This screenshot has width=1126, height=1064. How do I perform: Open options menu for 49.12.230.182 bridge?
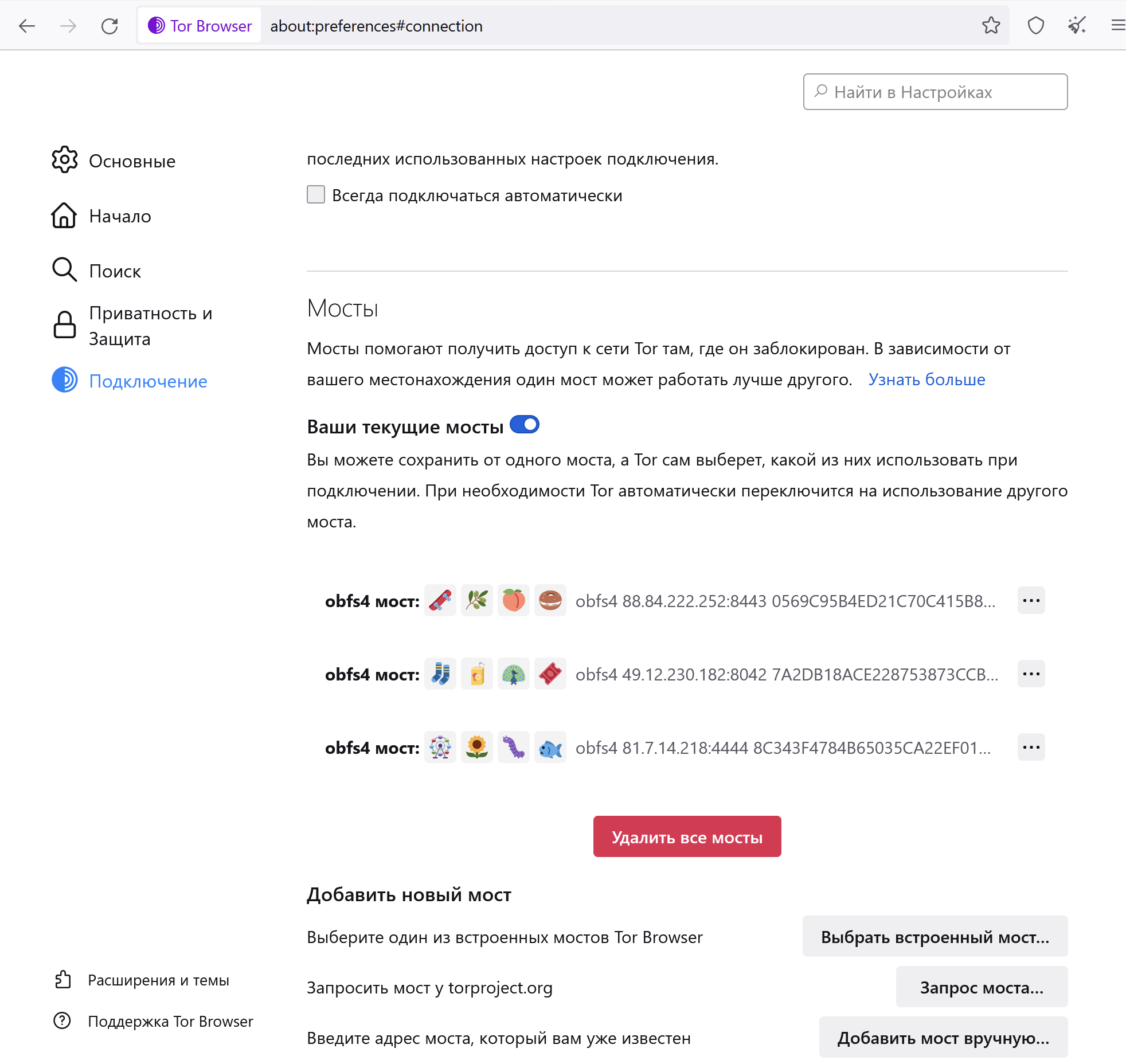1031,674
